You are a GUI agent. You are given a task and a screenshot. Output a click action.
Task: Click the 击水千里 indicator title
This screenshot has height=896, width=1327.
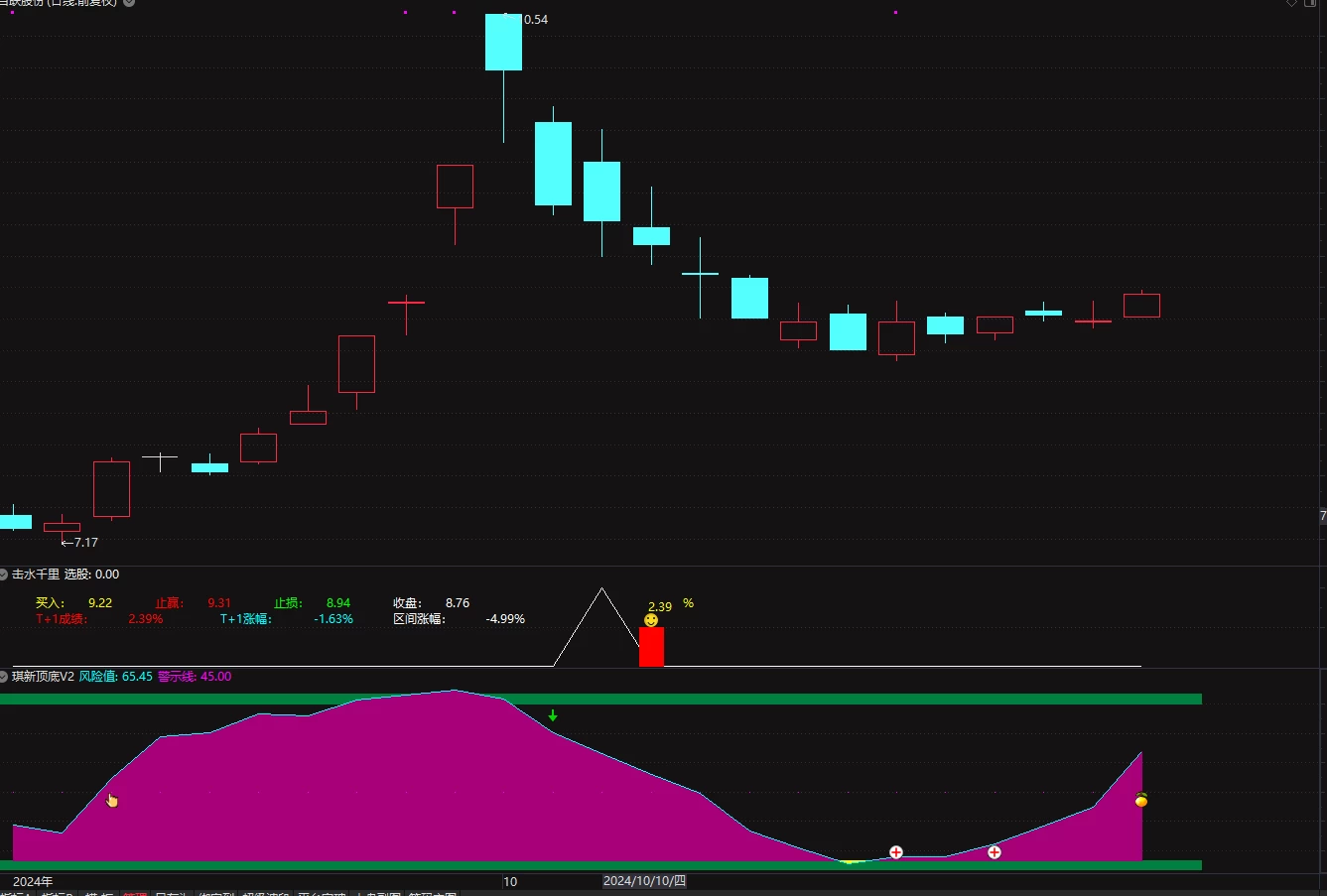coord(36,575)
